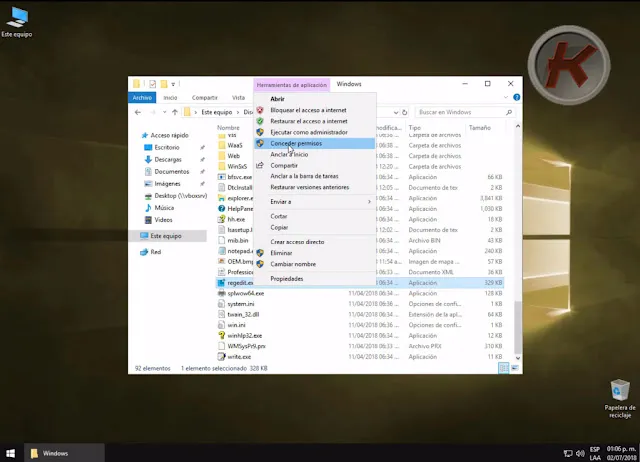Select the system.ini file icon

pos(221,304)
